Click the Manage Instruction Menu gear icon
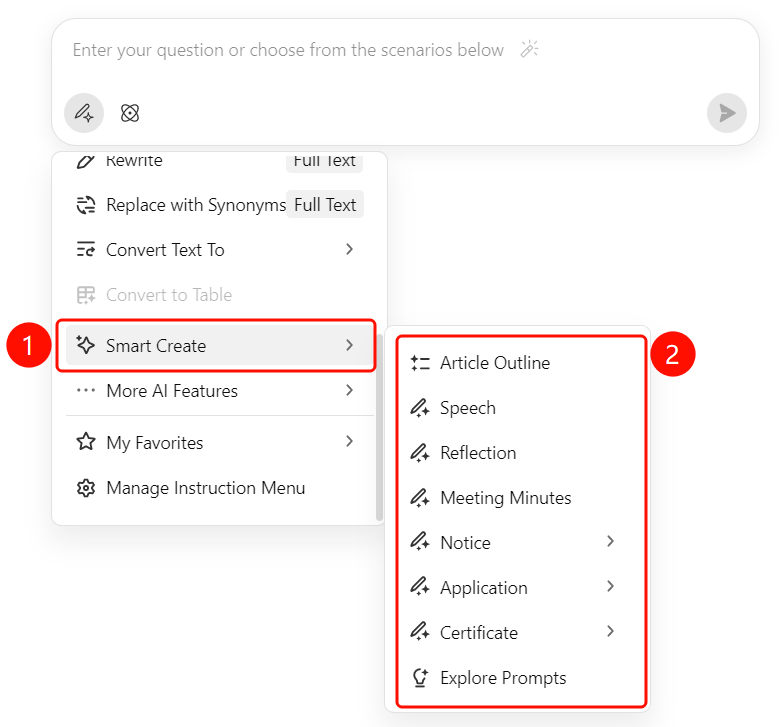This screenshot has height=727, width=782. (x=86, y=488)
